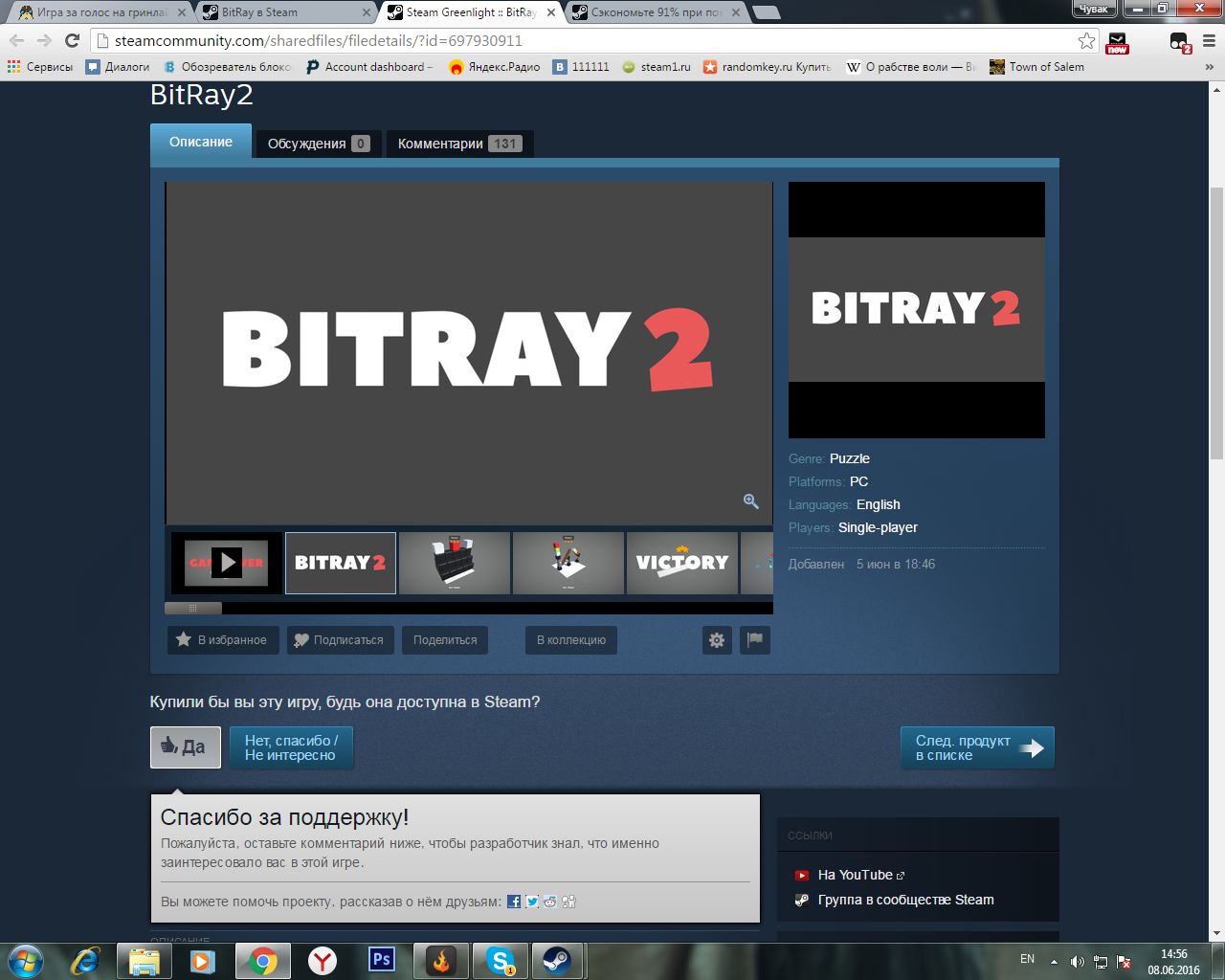Bookmark this page with the star icon

(x=1086, y=40)
